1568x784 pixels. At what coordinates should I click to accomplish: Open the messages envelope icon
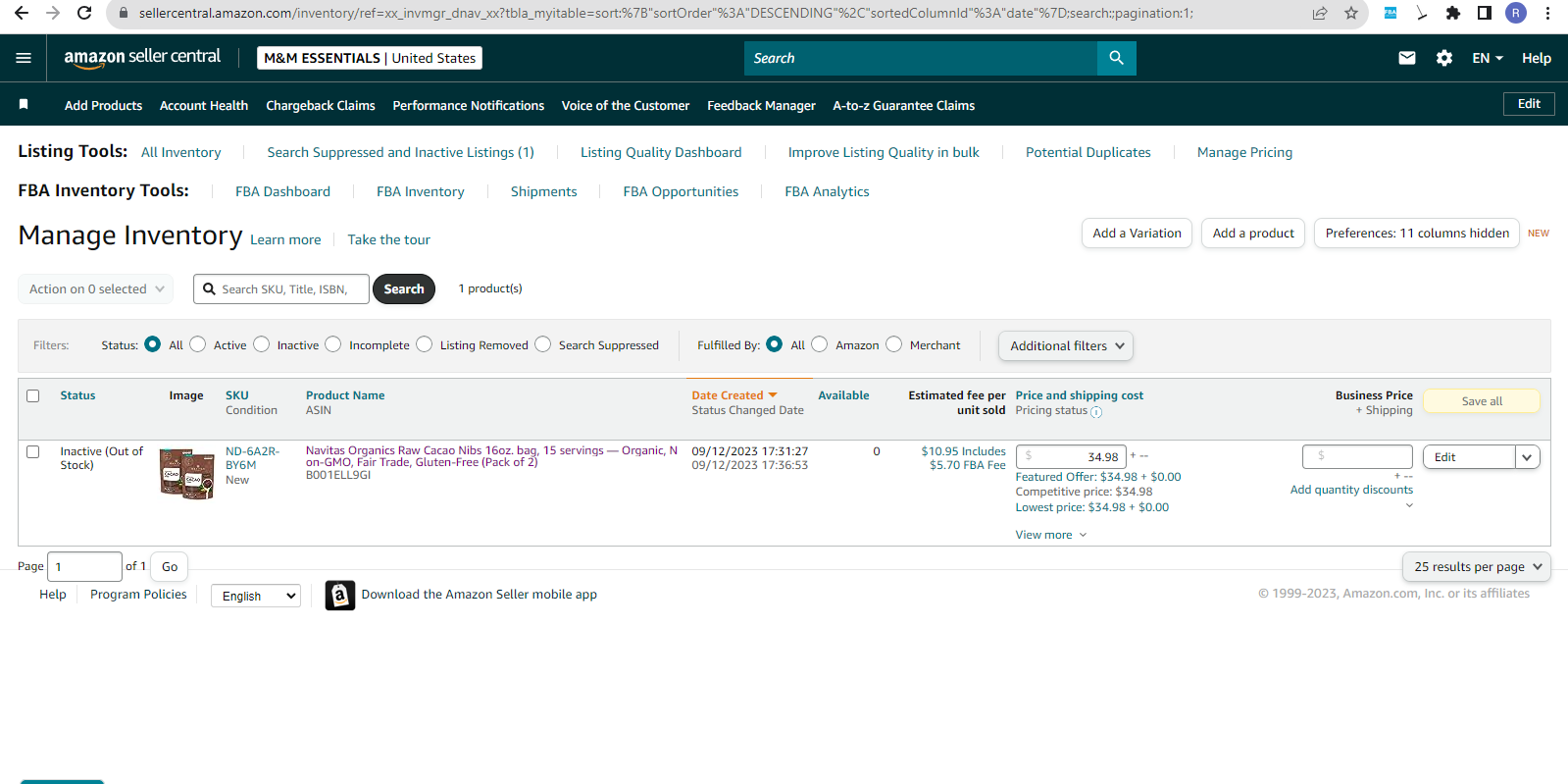click(x=1407, y=58)
